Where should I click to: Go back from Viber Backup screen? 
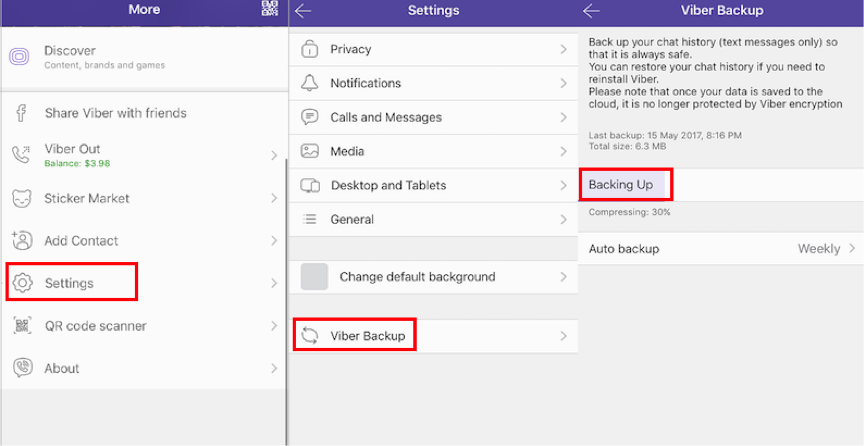pyautogui.click(x=592, y=11)
